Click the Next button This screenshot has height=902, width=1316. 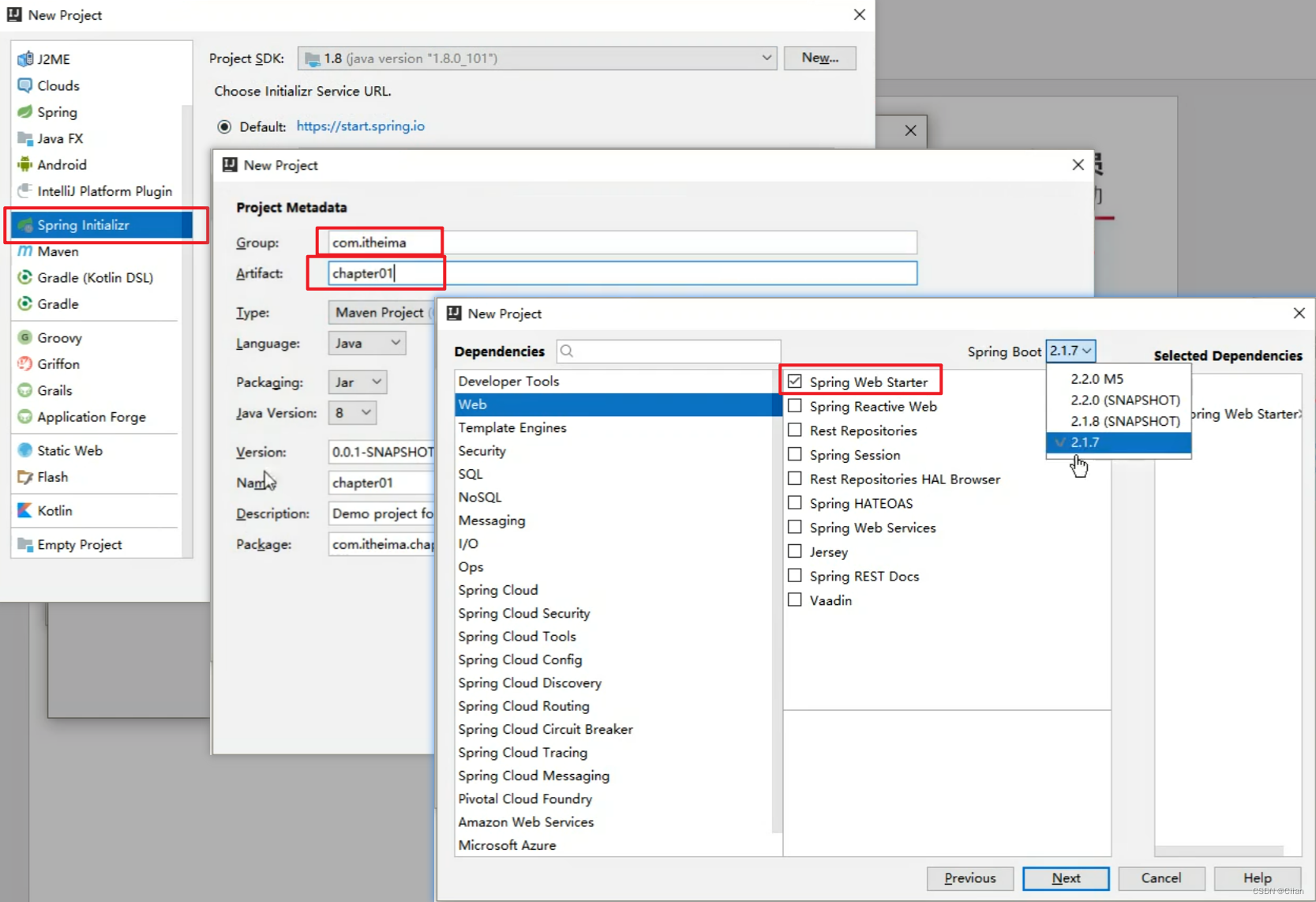coord(1066,878)
